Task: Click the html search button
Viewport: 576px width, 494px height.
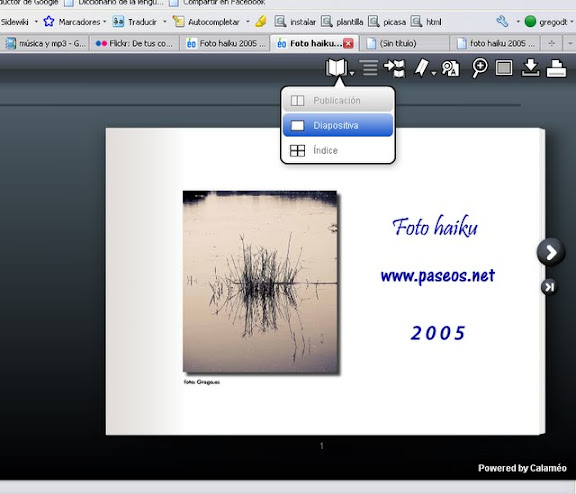Action: pyautogui.click(x=426, y=22)
